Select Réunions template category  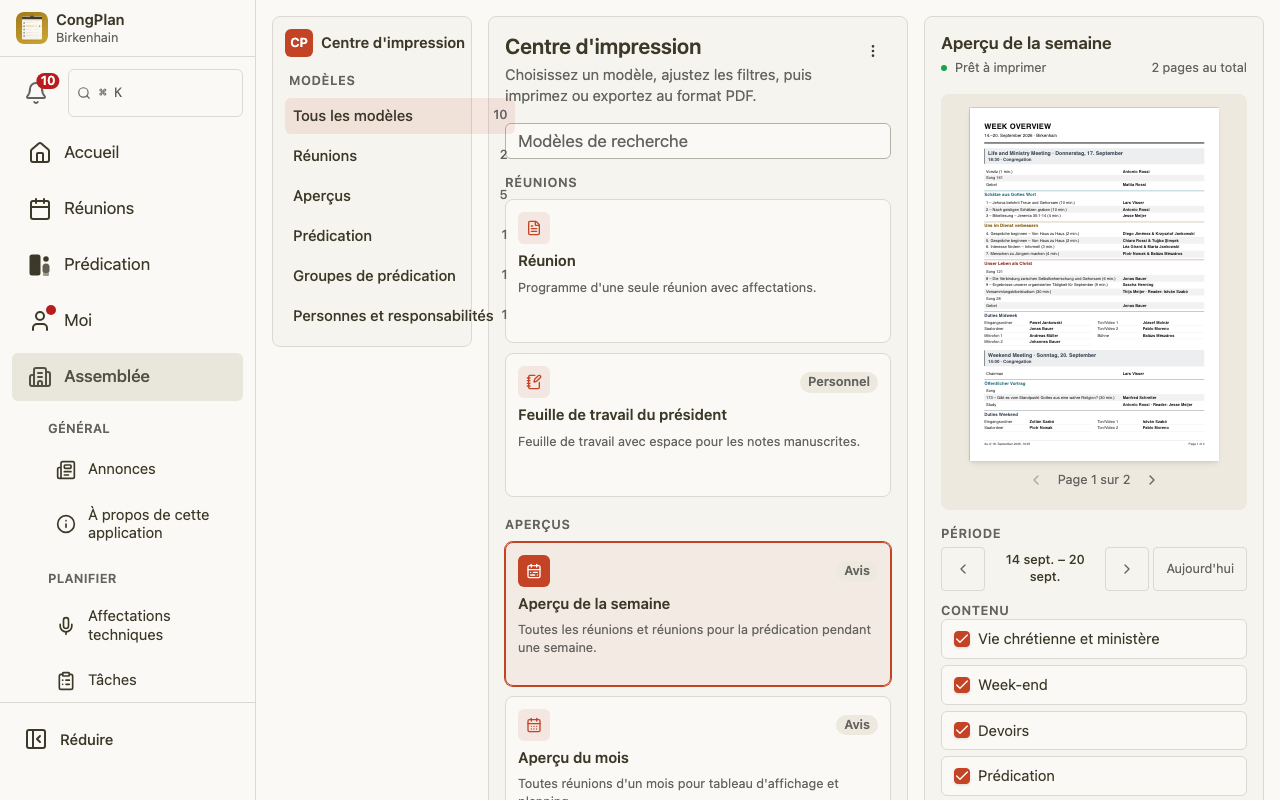point(400,156)
